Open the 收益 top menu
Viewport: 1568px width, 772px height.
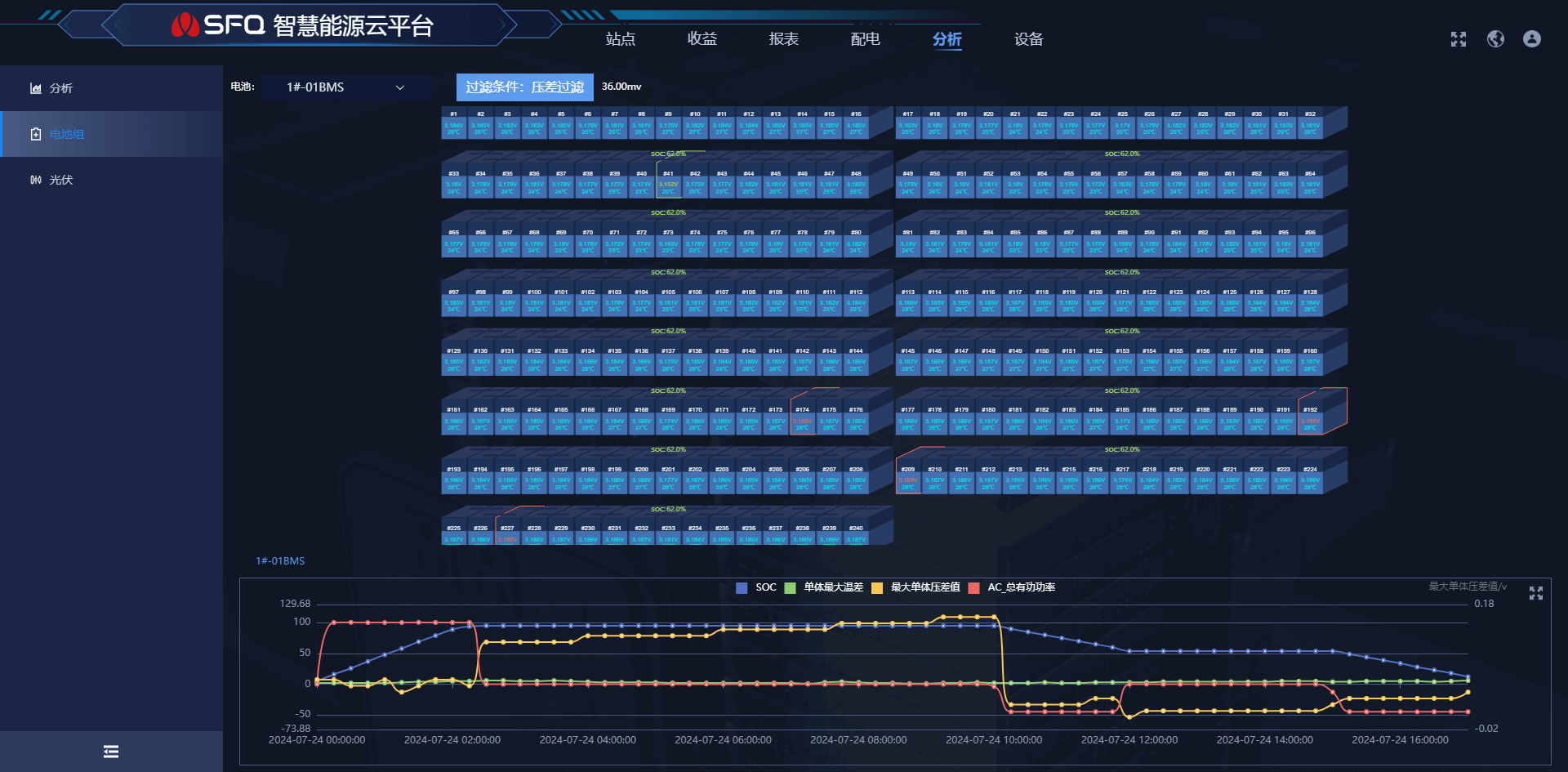tap(702, 39)
